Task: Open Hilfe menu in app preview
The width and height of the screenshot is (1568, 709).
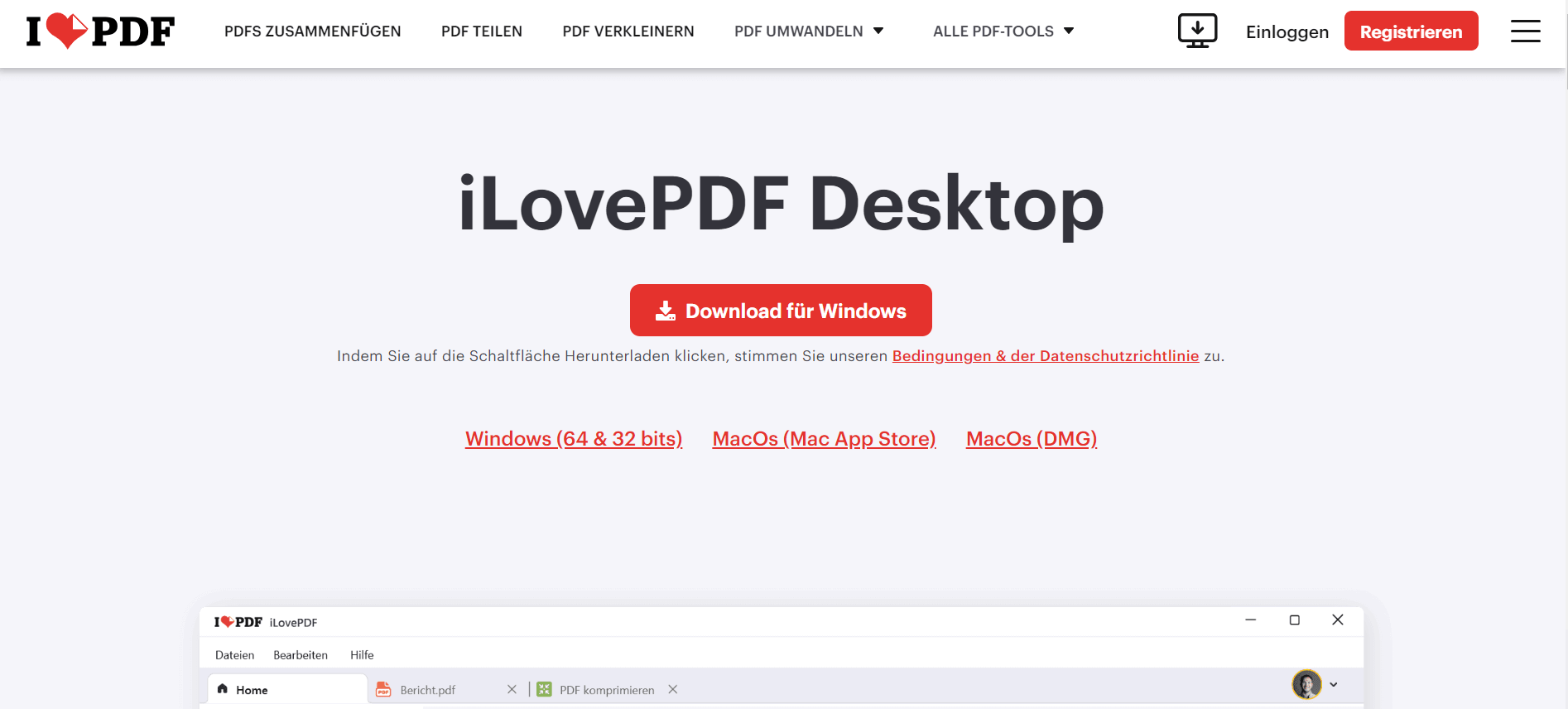Action: pos(362,655)
